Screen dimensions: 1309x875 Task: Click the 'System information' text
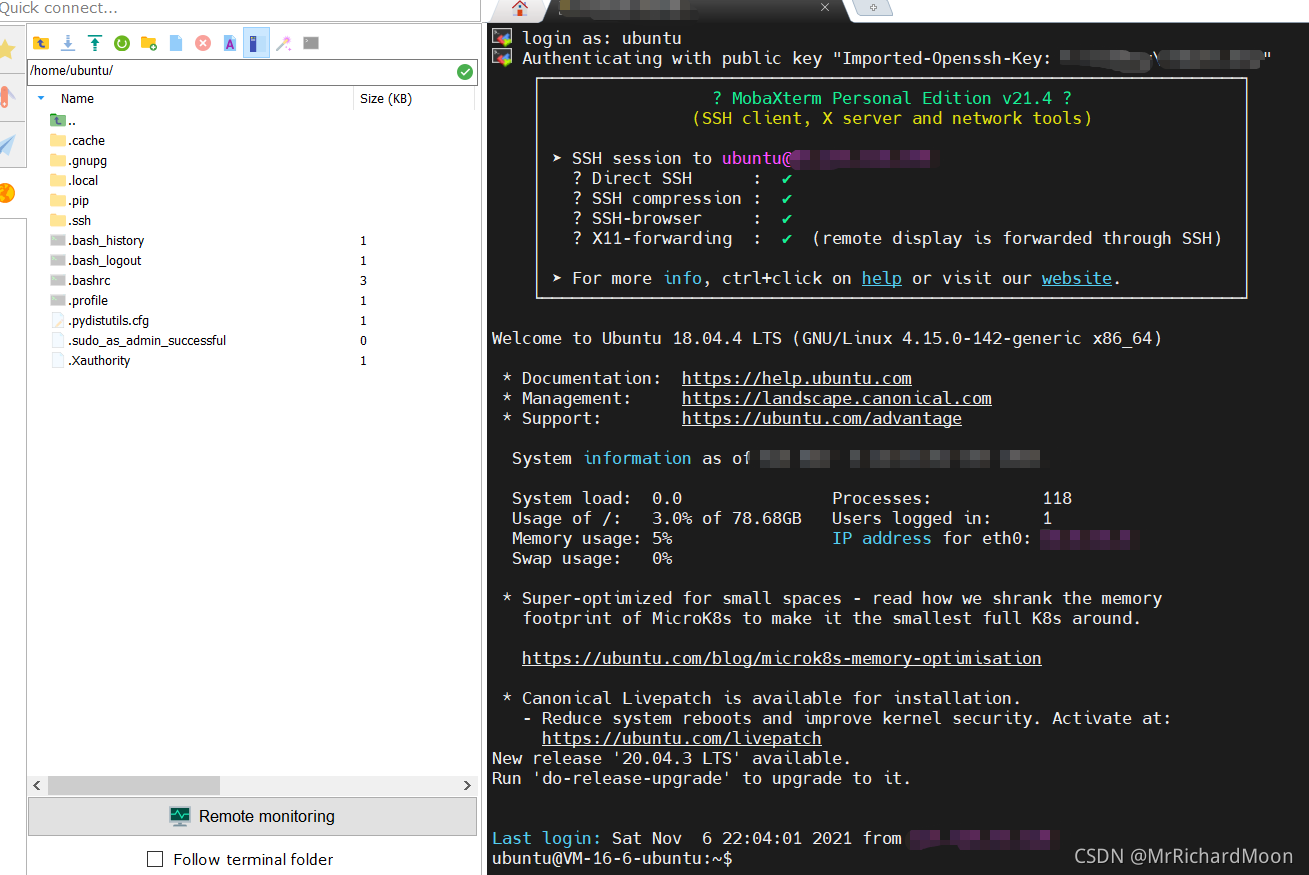click(602, 458)
